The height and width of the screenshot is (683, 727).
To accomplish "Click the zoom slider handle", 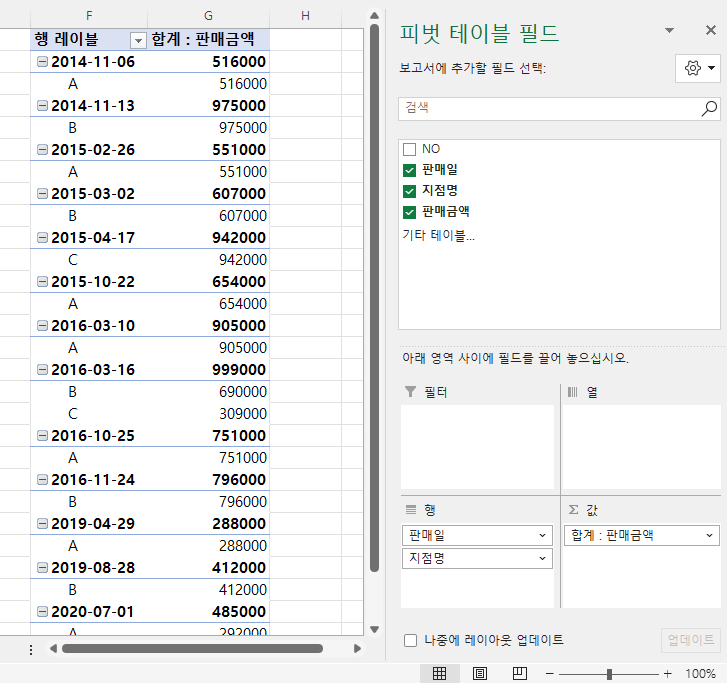I will (x=609, y=674).
